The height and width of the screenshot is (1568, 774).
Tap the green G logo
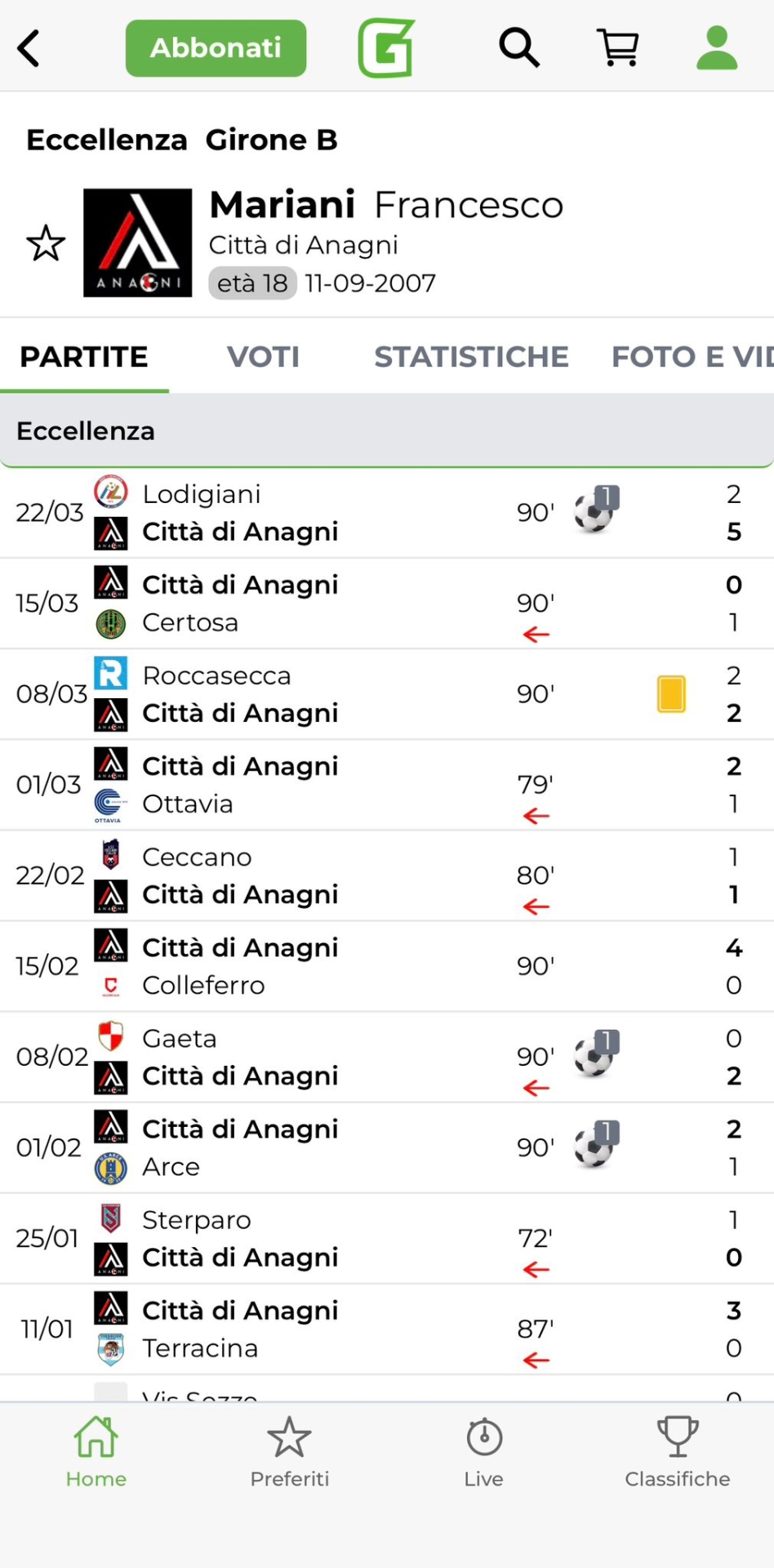(x=386, y=47)
